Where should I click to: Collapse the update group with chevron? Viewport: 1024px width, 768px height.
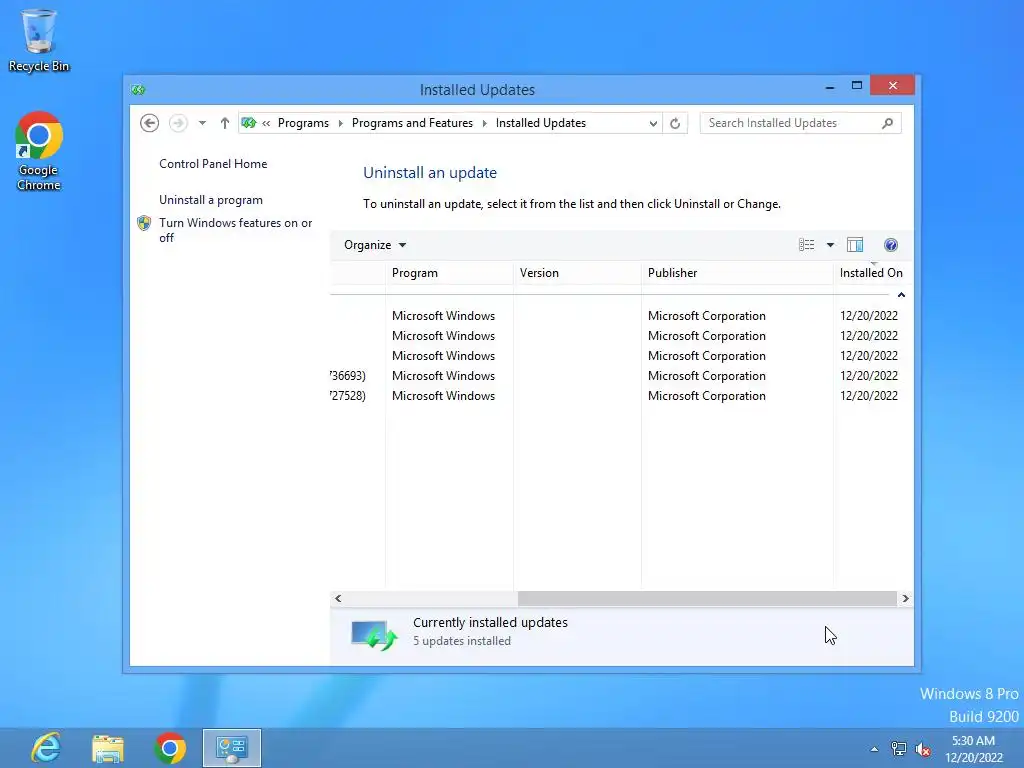pos(901,295)
